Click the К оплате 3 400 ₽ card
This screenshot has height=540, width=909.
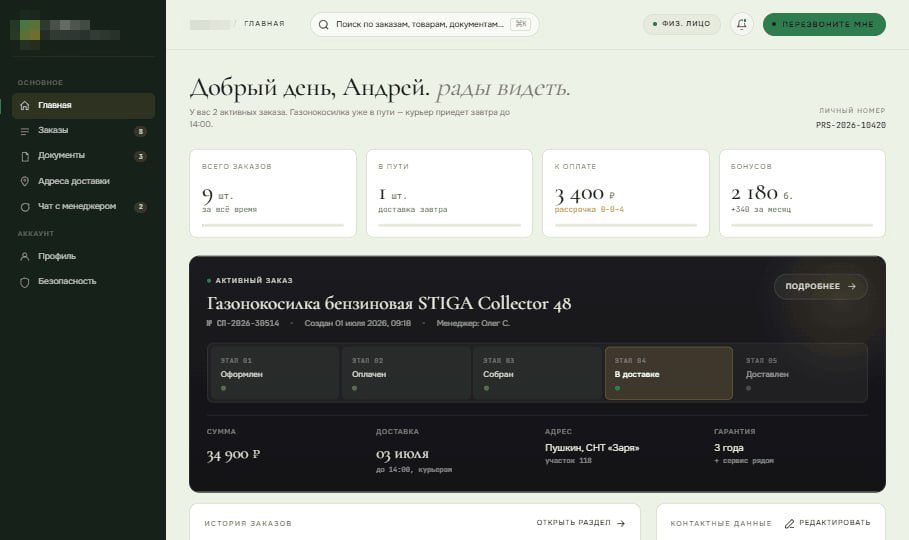[x=626, y=193]
